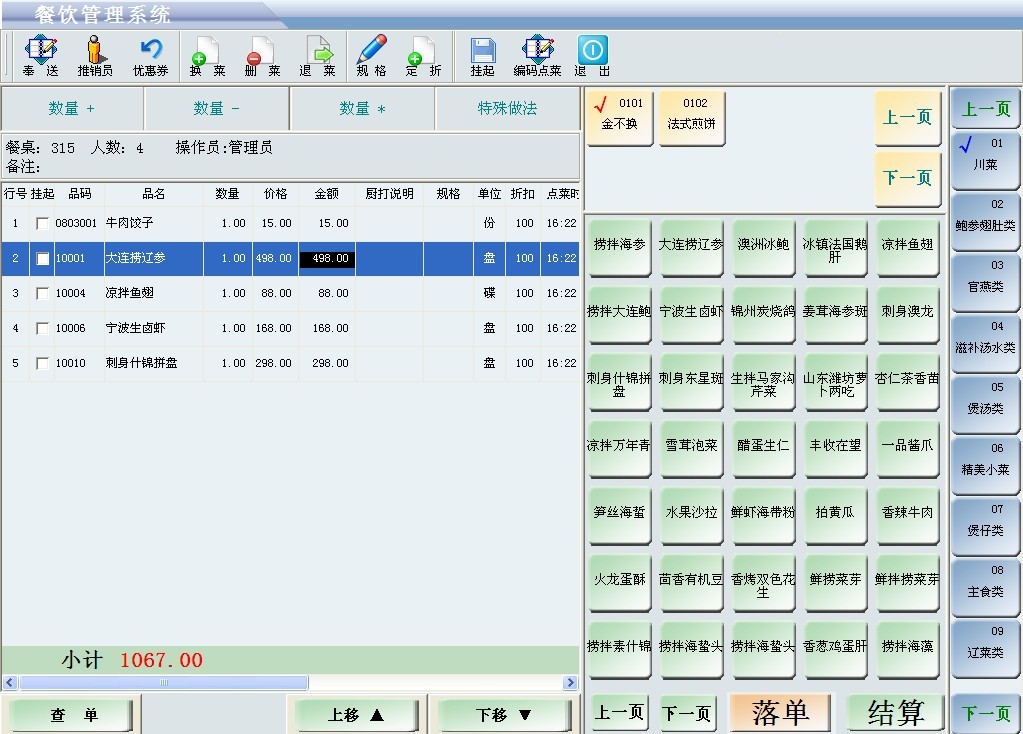Viewport: 1023px width, 734px height.
Task: Toggle hold checkbox for 宁波生卤虾 row
Action: 42,328
